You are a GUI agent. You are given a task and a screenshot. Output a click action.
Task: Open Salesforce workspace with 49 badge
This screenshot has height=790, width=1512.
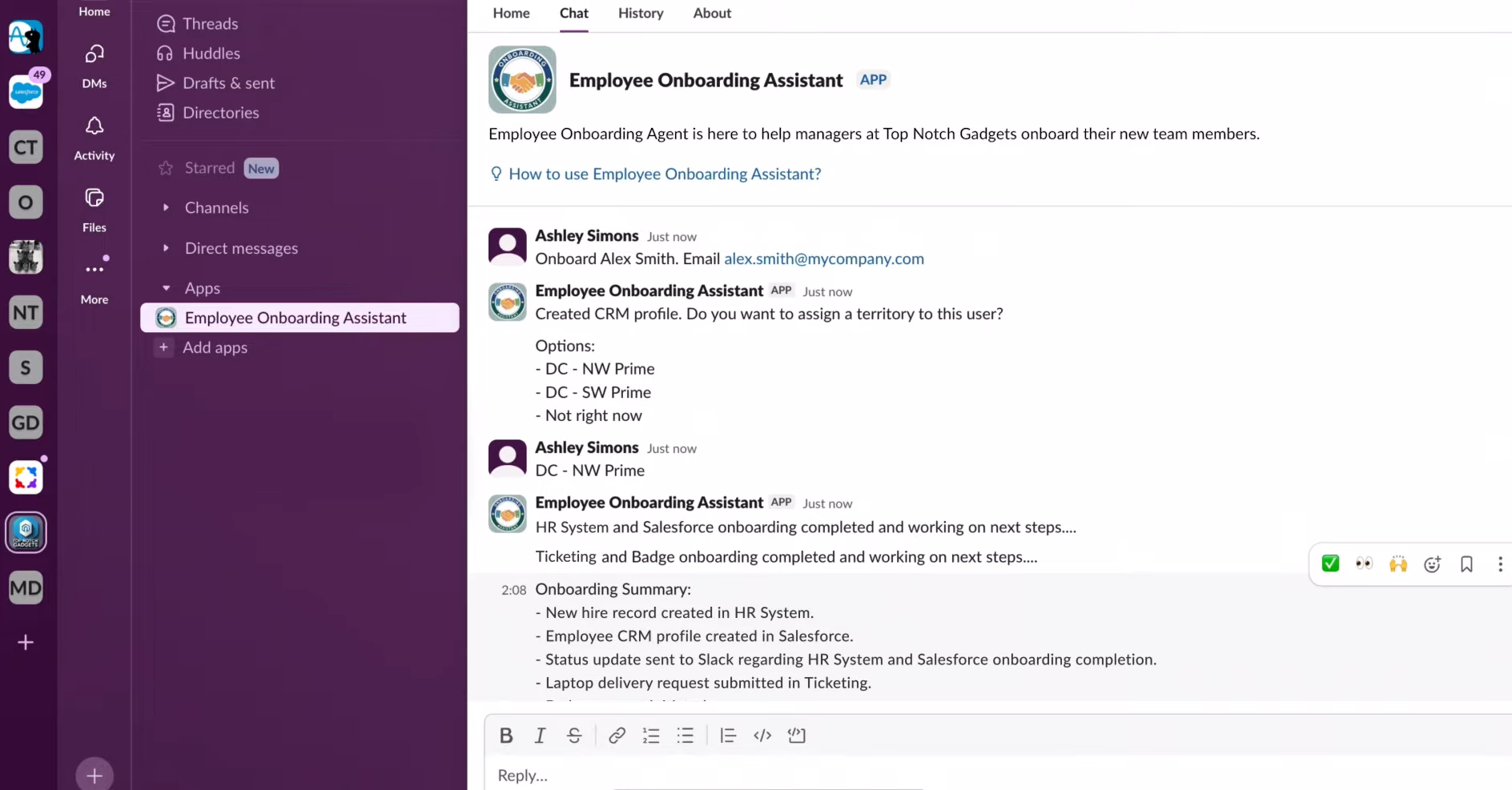click(x=26, y=92)
